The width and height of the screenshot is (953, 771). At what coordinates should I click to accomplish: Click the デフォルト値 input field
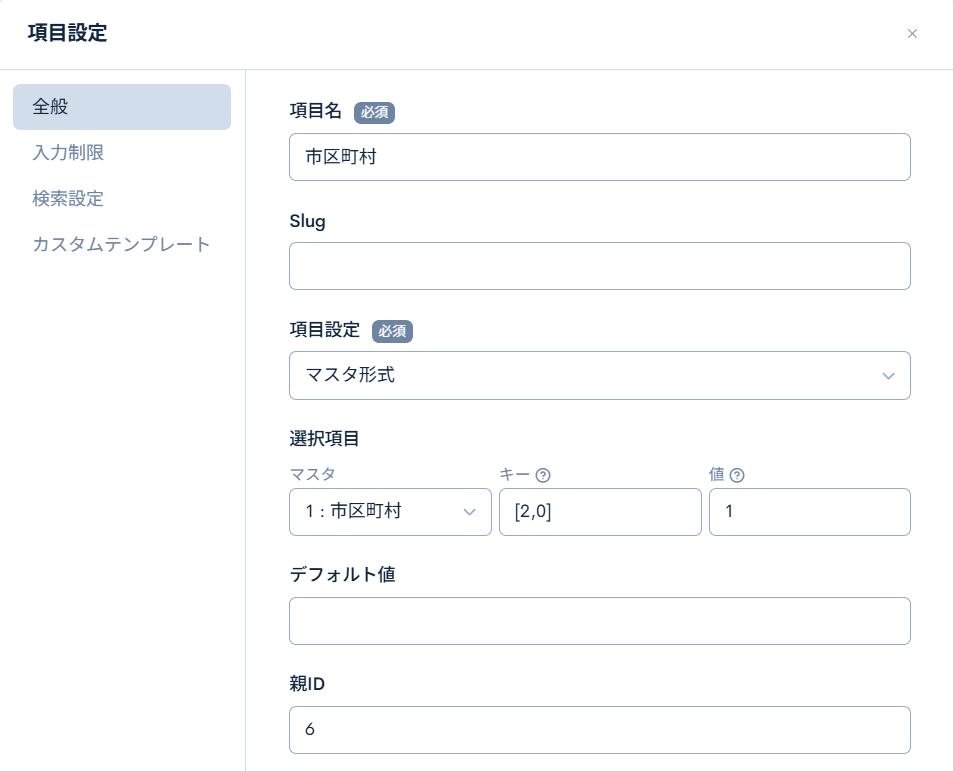click(x=599, y=621)
